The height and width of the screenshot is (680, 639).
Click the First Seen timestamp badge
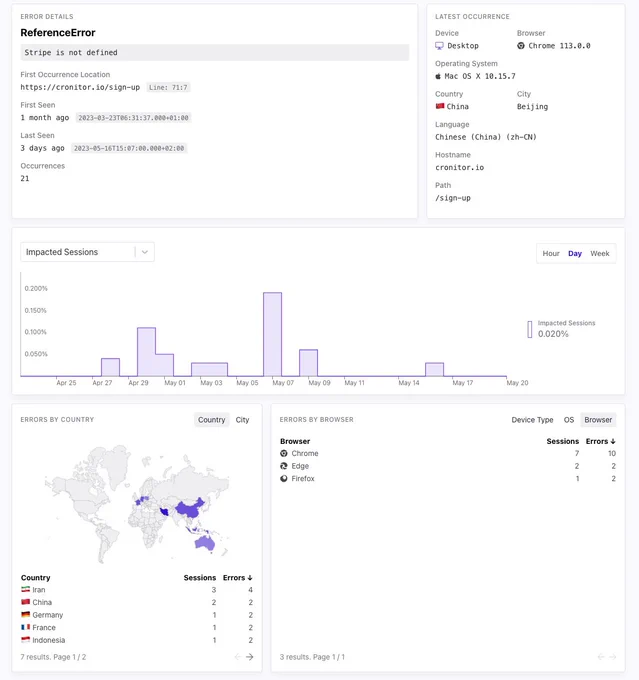tap(133, 118)
